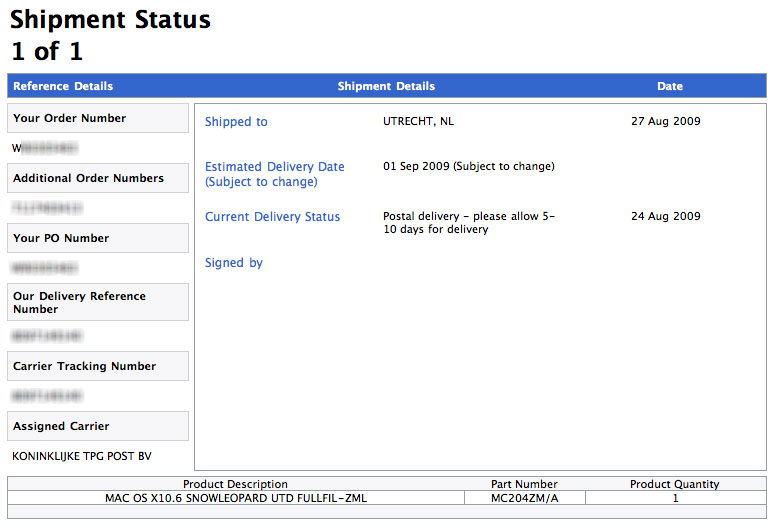Click the Shipped to label
The width and height of the screenshot is (773, 527).
(236, 122)
